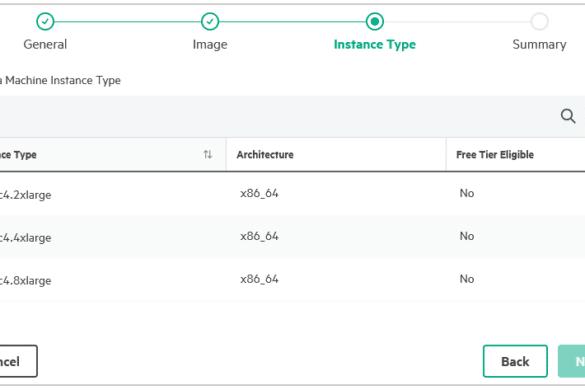Select the c4.8xlarge instance row
This screenshot has width=585, height=390.
pyautogui.click(x=292, y=280)
